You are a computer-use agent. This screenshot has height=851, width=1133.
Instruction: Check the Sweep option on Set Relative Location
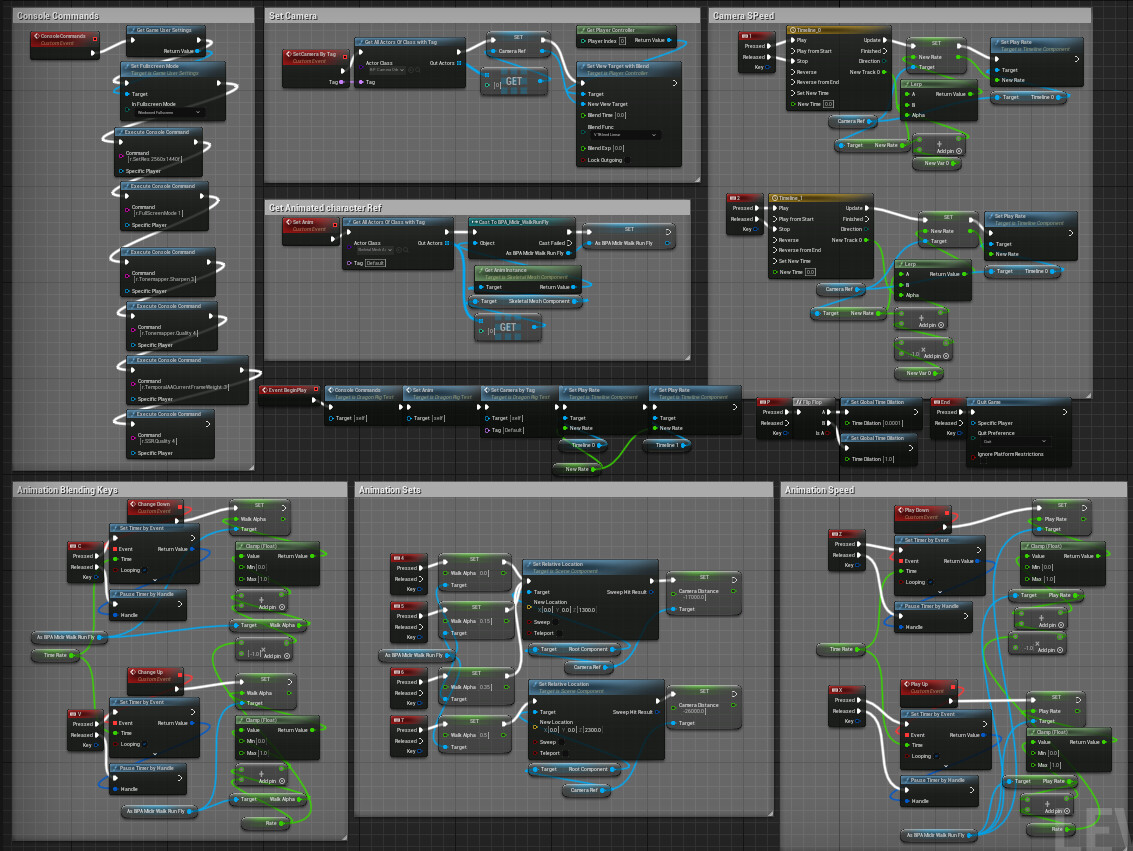(x=555, y=622)
